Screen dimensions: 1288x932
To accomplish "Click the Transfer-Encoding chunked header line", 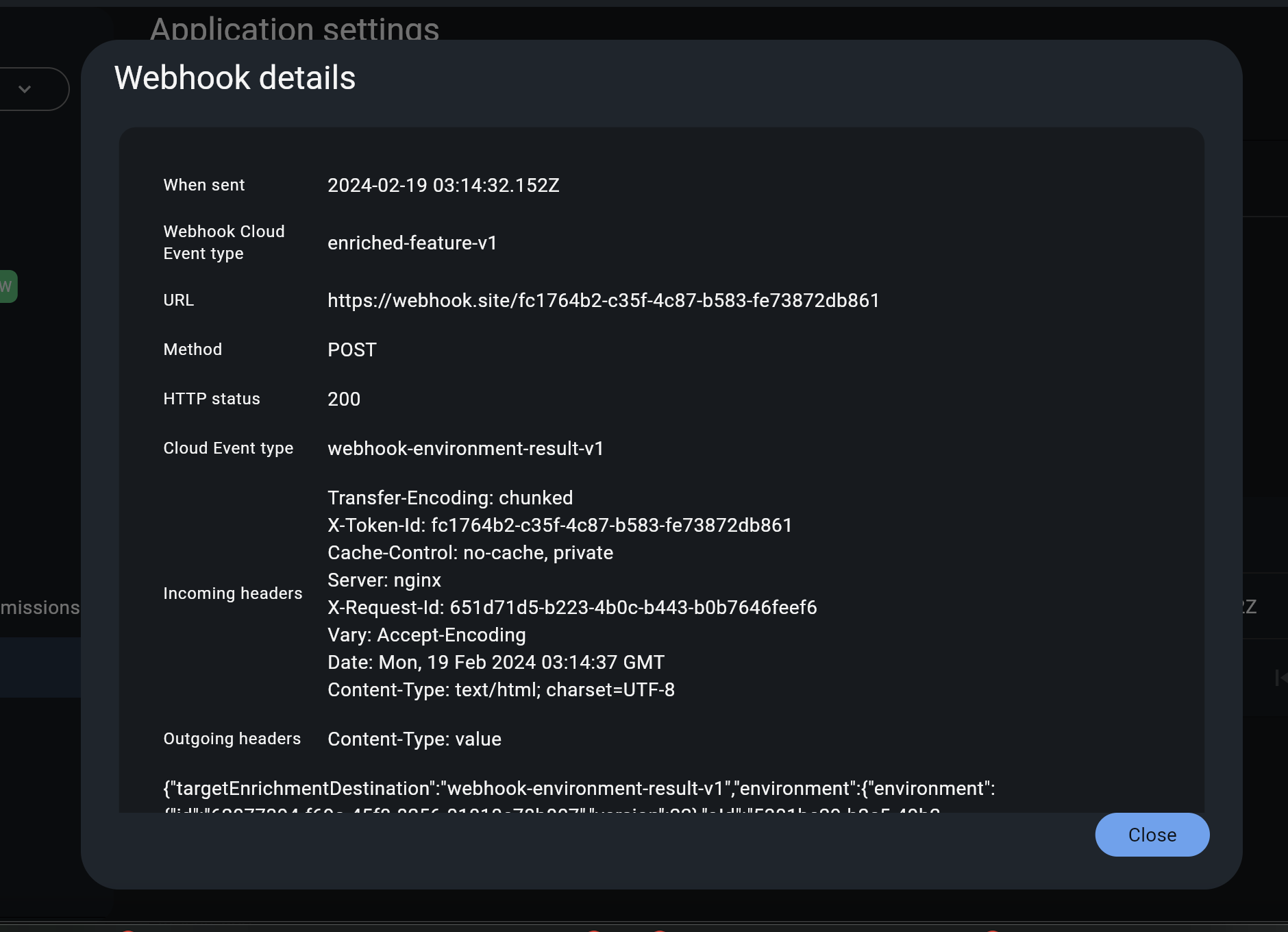I will (449, 498).
